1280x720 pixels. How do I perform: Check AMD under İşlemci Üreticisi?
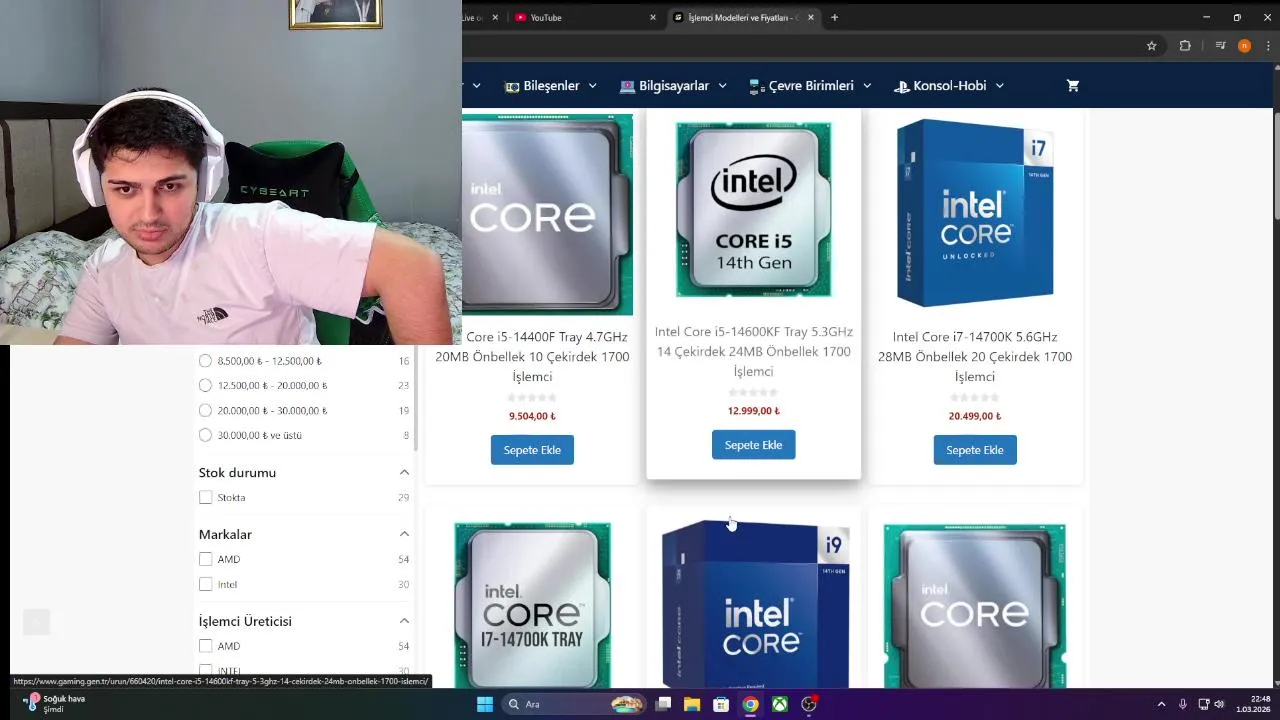205,646
